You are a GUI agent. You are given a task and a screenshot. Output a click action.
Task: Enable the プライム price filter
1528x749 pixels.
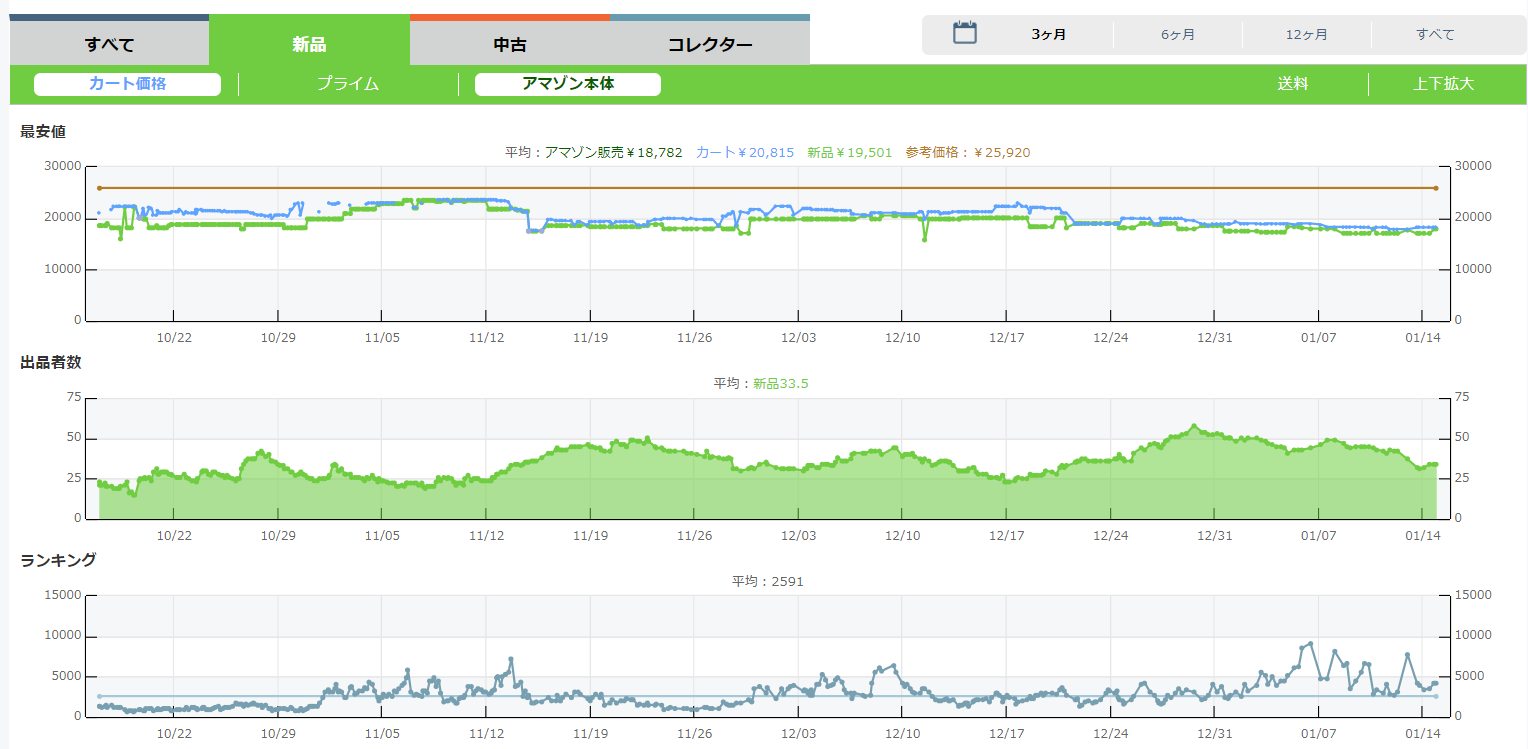coord(348,84)
